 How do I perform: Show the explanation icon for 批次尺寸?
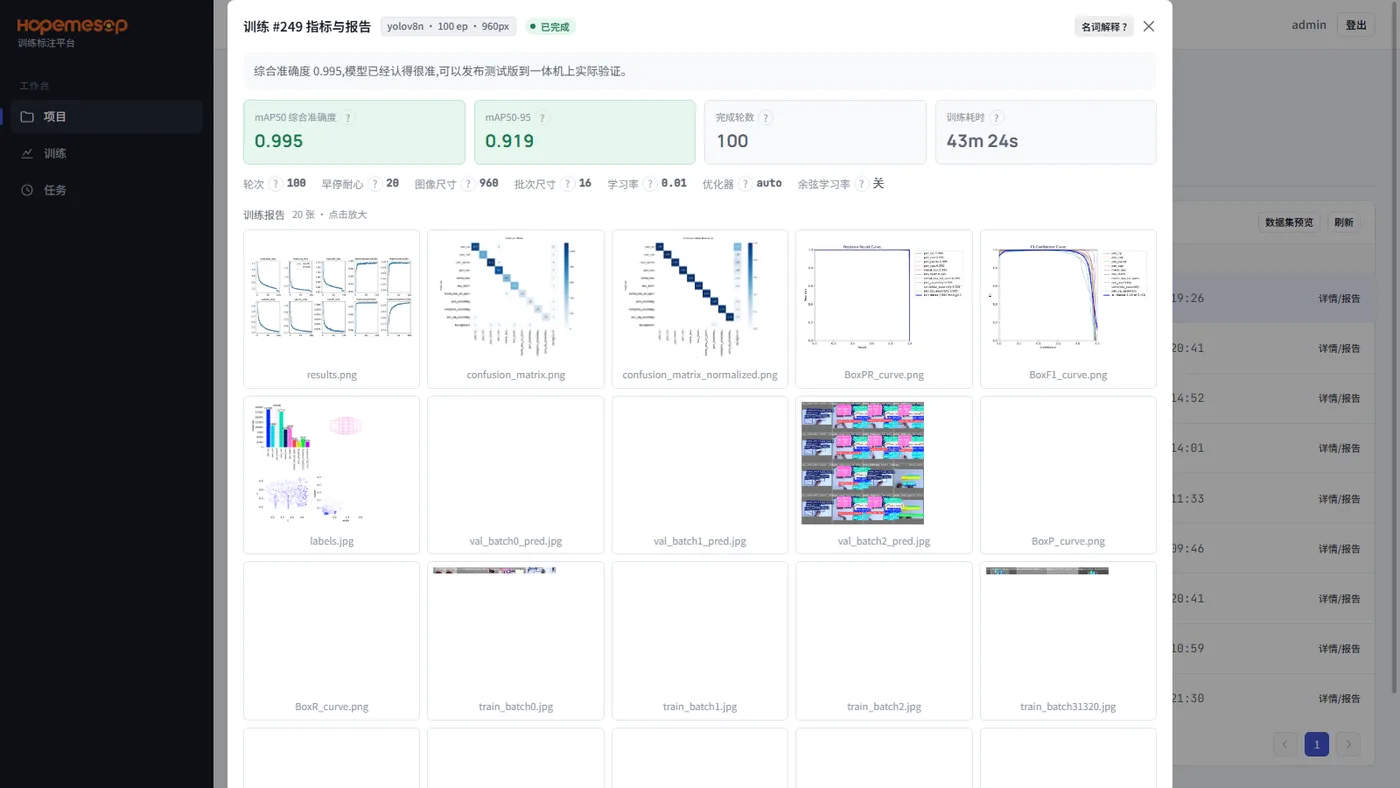click(567, 184)
